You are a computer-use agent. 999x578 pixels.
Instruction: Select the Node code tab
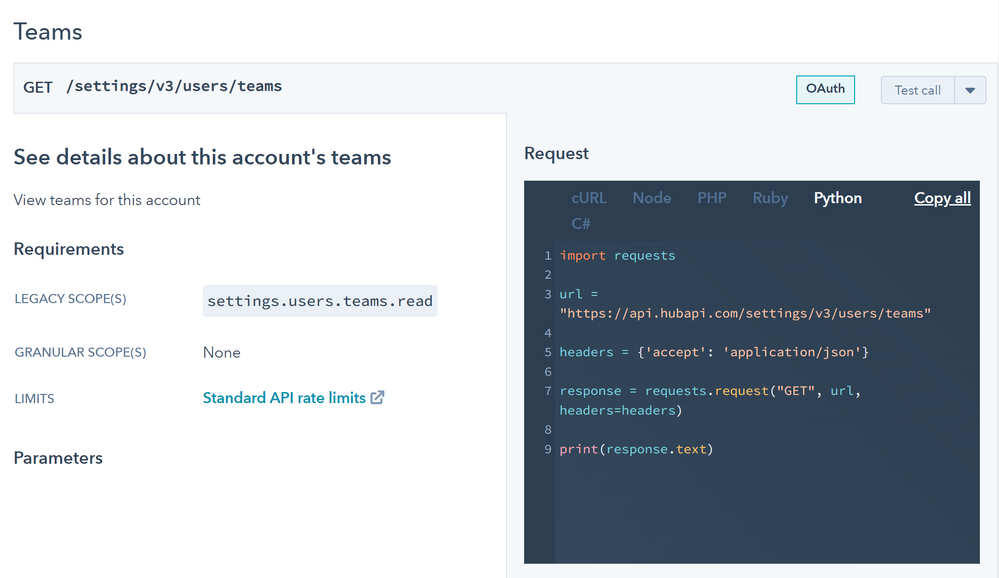coord(651,198)
